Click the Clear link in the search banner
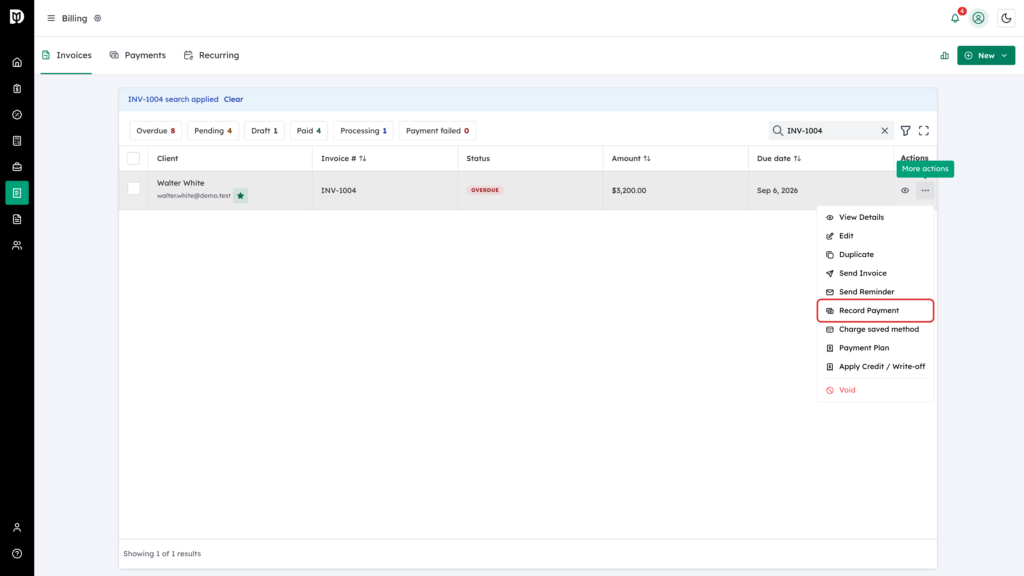The height and width of the screenshot is (576, 1024). point(233,99)
